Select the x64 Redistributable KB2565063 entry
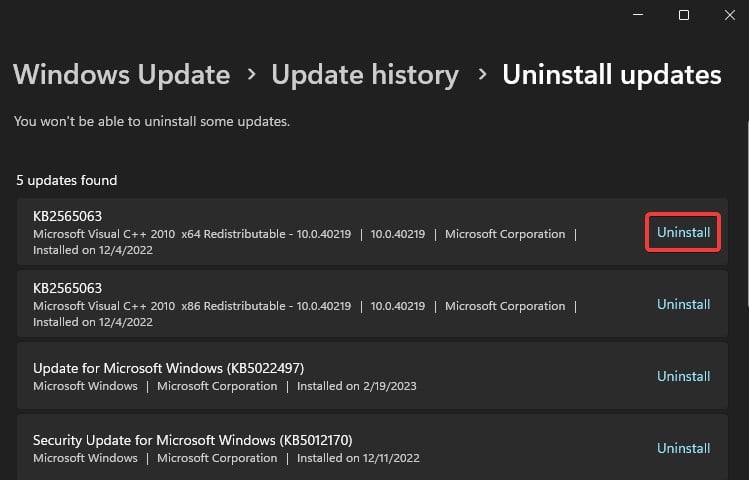 (x=68, y=216)
